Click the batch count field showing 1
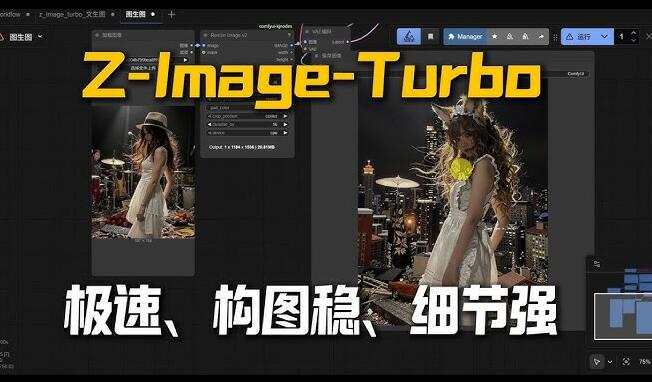This screenshot has height=382, width=652. point(622,37)
